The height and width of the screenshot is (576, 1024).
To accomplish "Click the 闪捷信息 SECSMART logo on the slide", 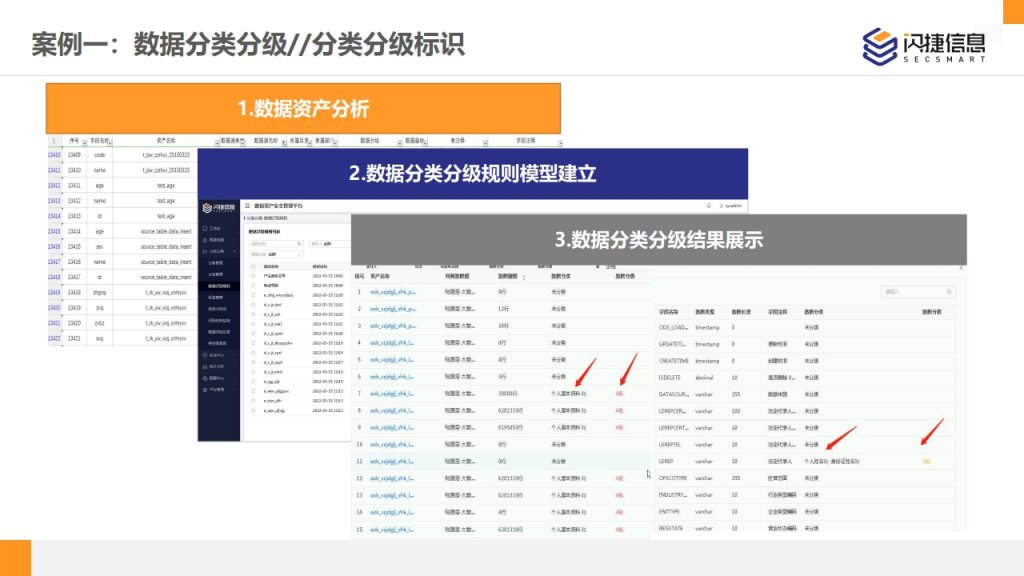I will tap(924, 46).
